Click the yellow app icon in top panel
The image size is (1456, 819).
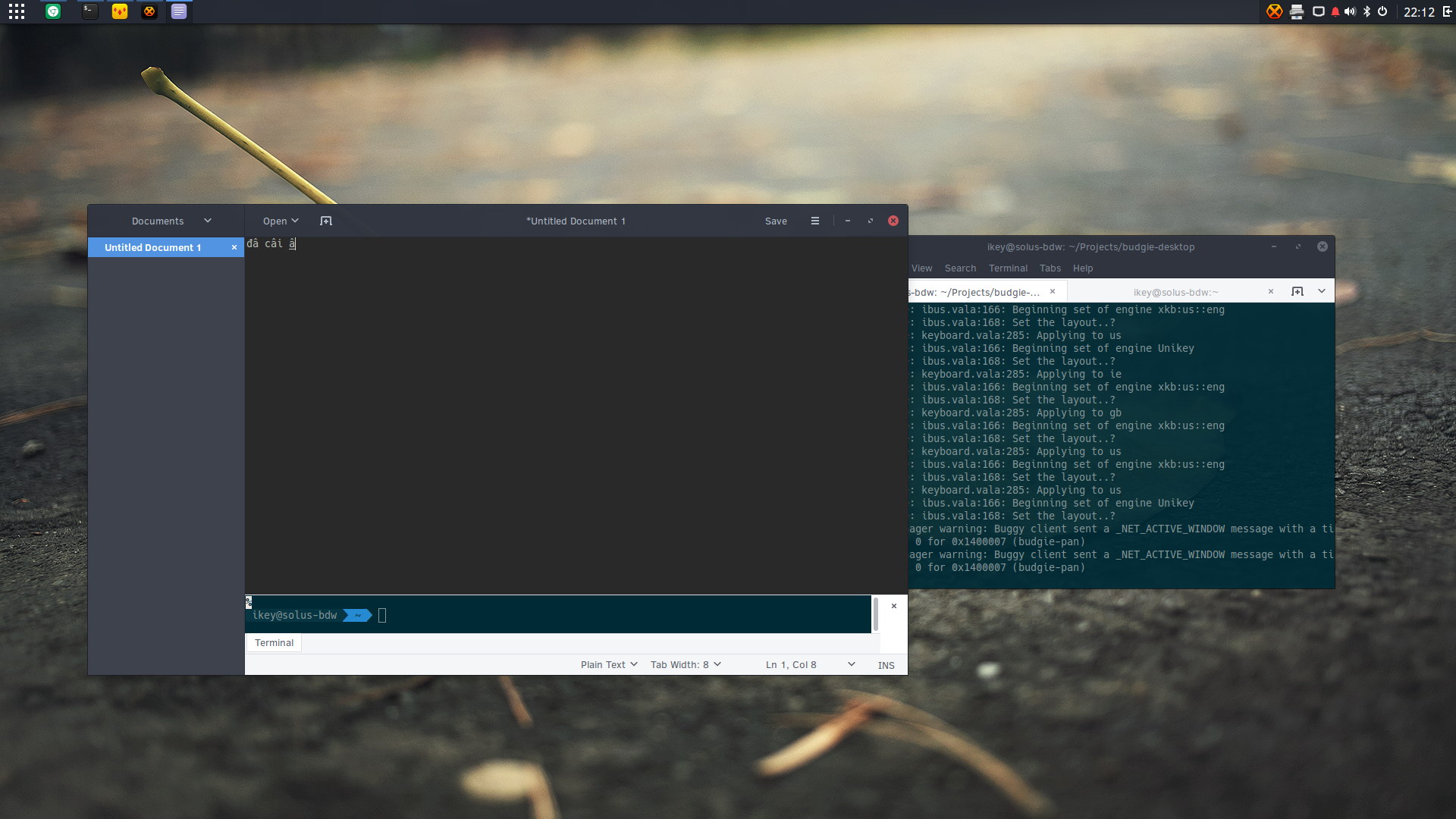click(x=120, y=11)
